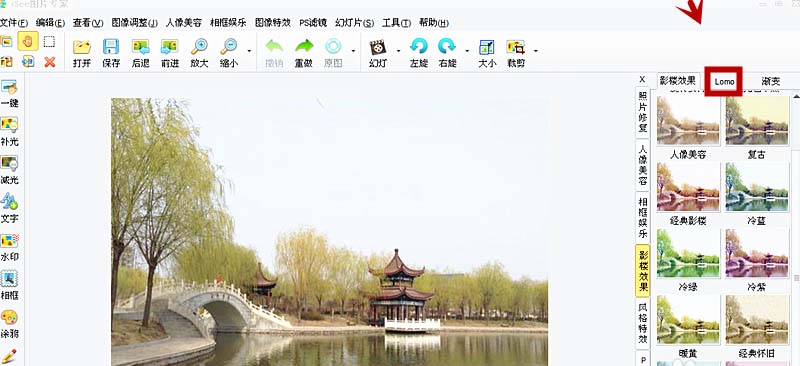Select the 影楼效果 top tab

point(677,81)
